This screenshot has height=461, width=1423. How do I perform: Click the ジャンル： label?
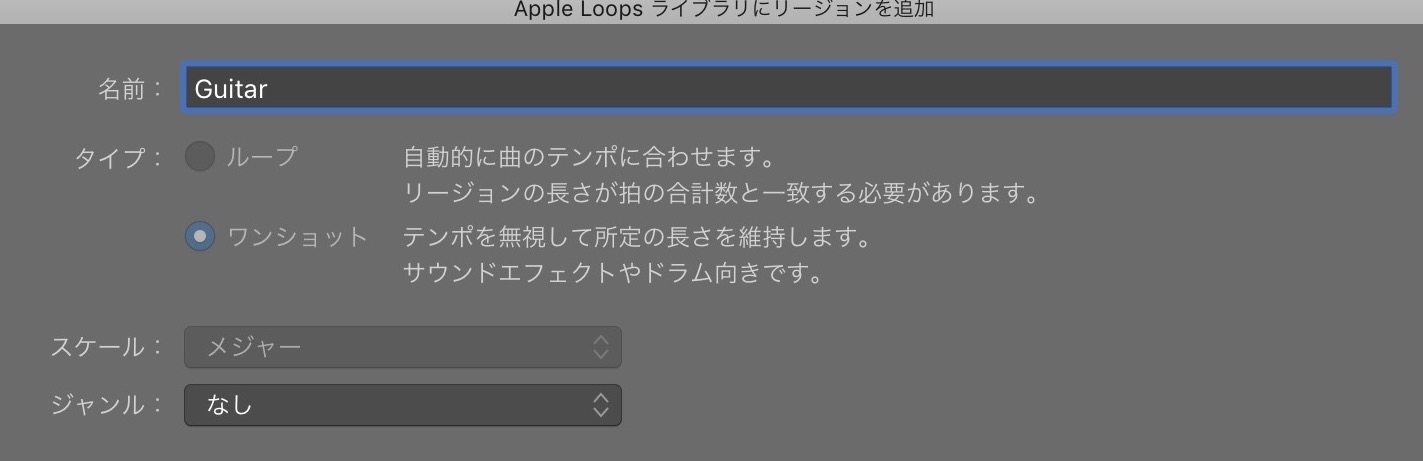click(x=107, y=405)
